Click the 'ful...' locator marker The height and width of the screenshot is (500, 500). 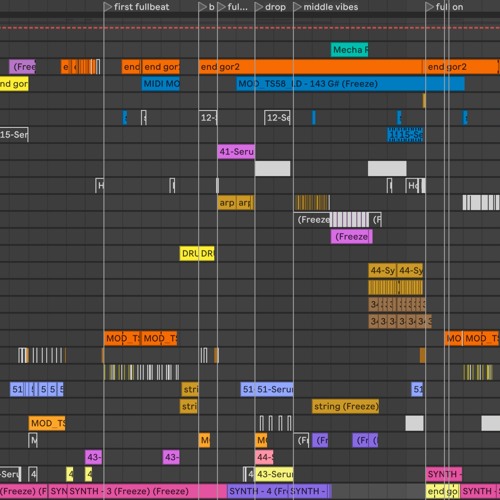233,7
